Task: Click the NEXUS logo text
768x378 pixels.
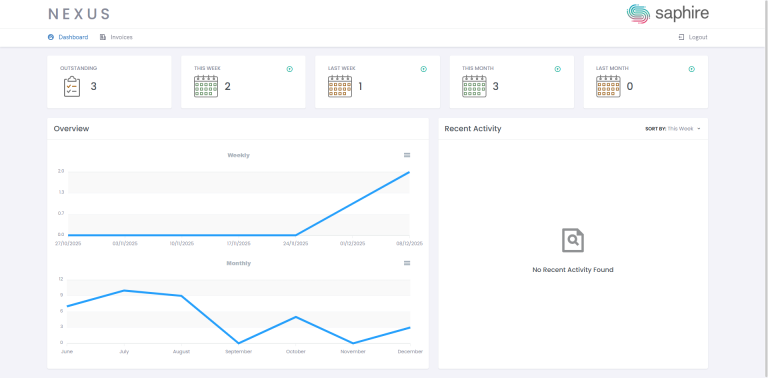Action: tap(79, 14)
